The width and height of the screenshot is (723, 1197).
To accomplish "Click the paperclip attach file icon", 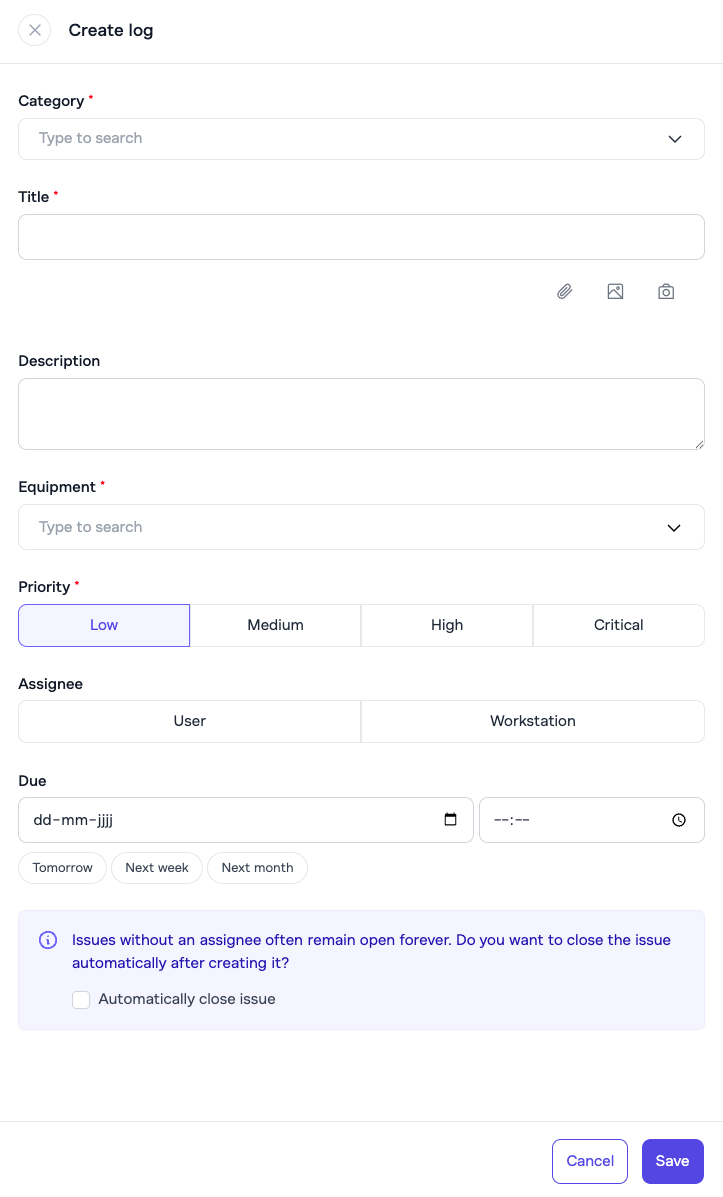I will (565, 292).
